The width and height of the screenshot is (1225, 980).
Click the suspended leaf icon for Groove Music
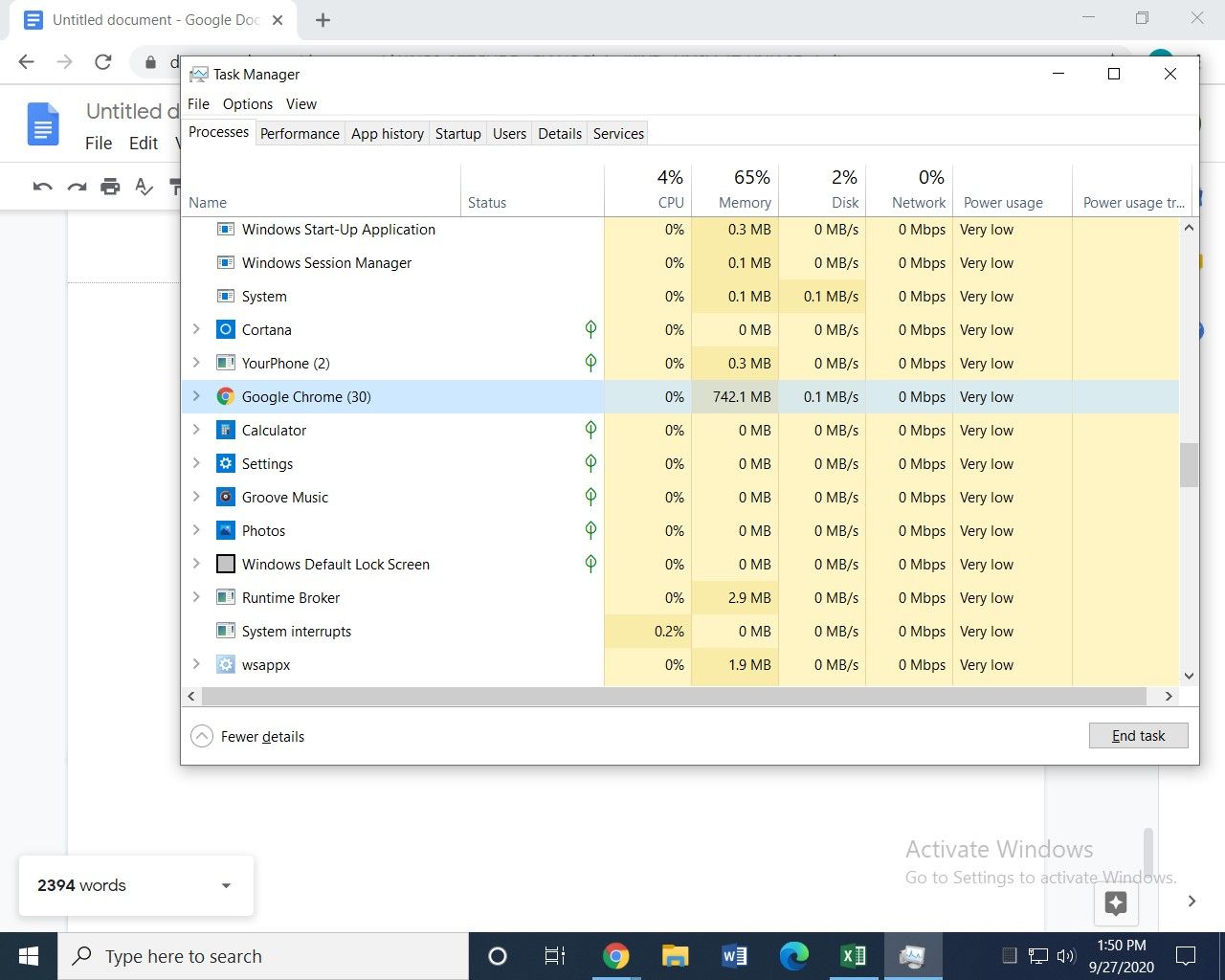pyautogui.click(x=590, y=497)
